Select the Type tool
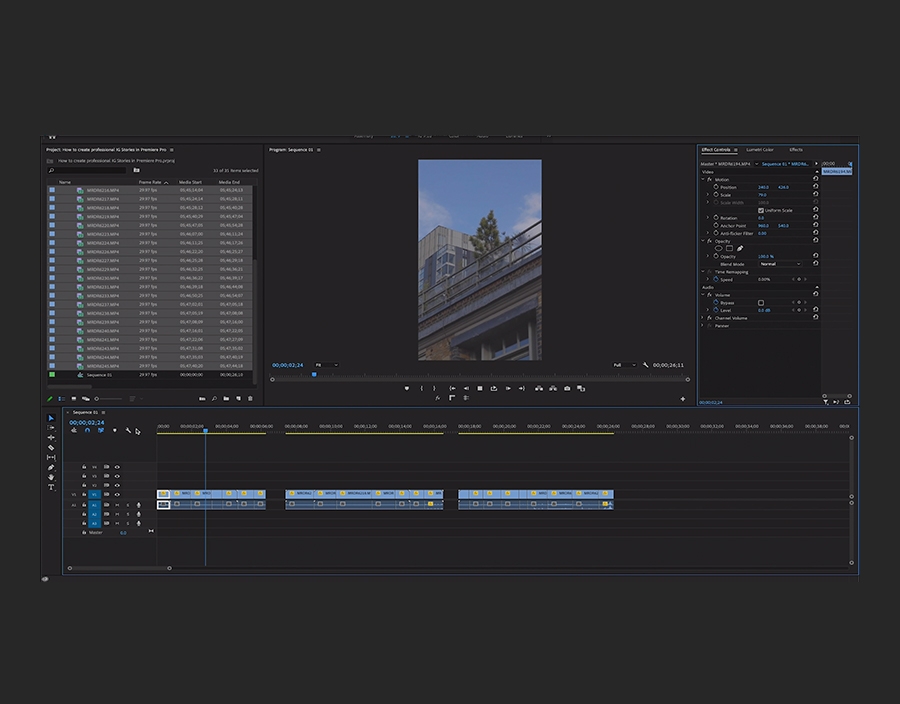900x704 pixels. (51, 487)
